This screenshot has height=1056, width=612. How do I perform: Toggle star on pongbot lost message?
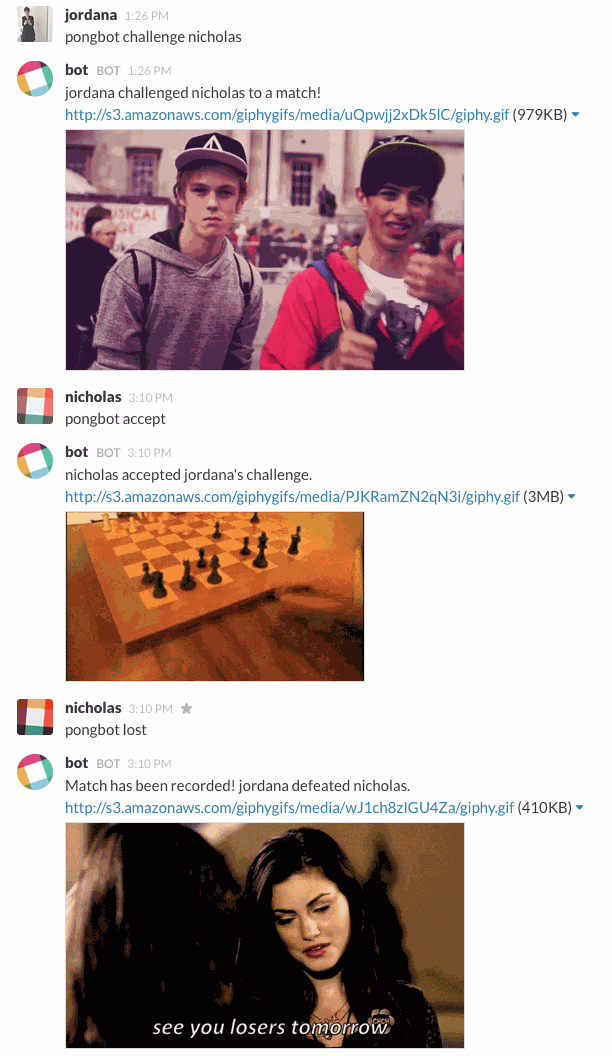coord(186,708)
